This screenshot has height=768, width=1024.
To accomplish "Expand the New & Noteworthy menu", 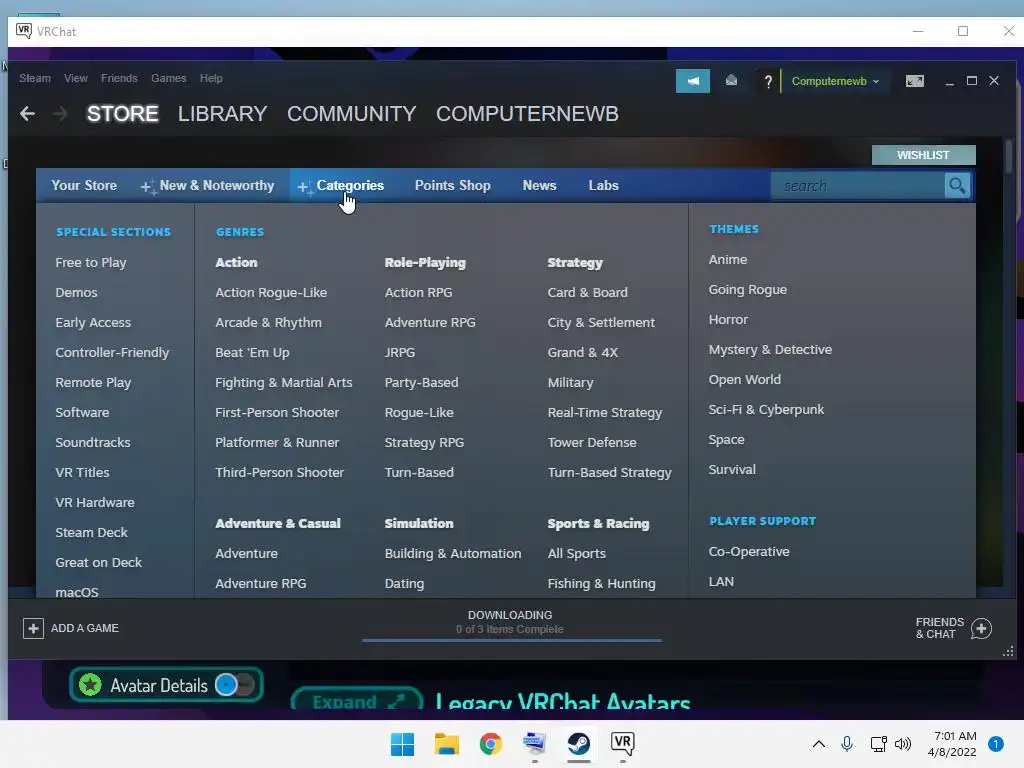I will click(x=208, y=185).
